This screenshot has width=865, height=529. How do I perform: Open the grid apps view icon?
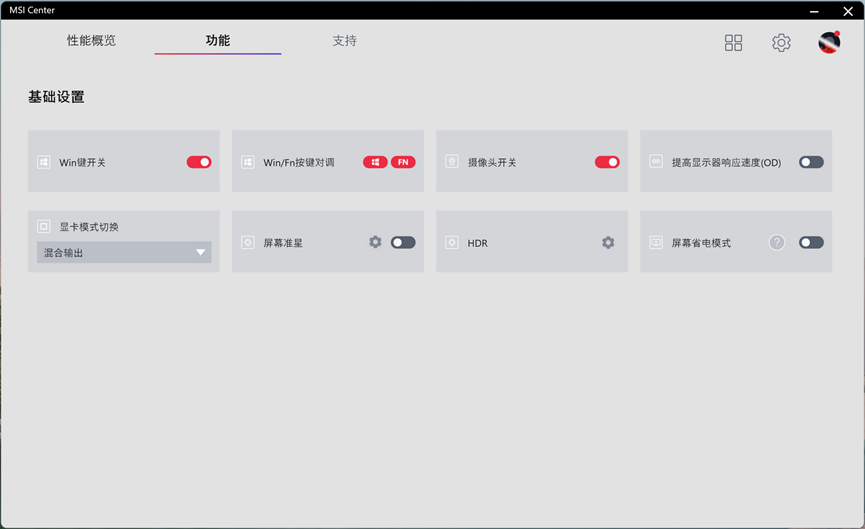[733, 43]
